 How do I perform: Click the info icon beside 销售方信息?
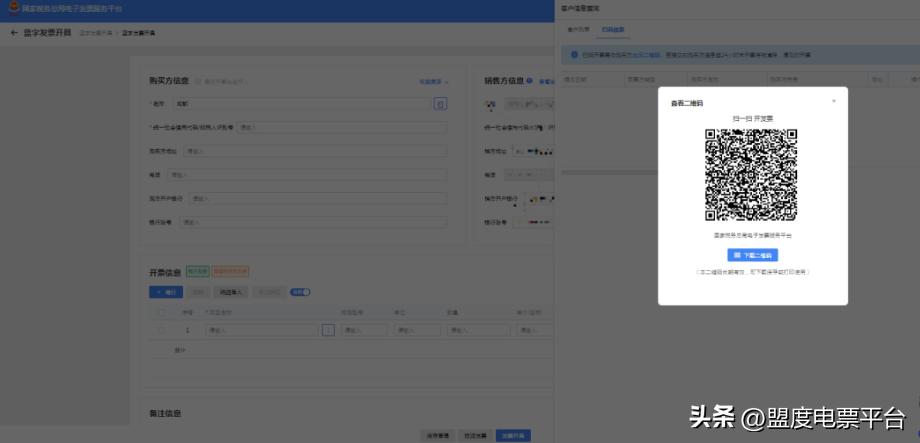point(530,81)
